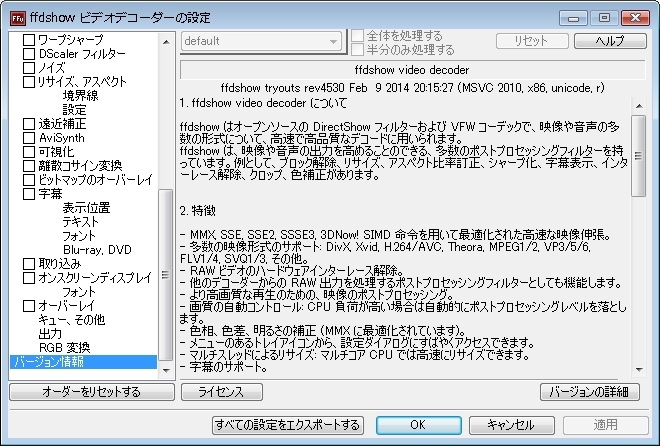Toggle the ワープシャープ checkbox
660x446 pixels.
click(x=29, y=40)
